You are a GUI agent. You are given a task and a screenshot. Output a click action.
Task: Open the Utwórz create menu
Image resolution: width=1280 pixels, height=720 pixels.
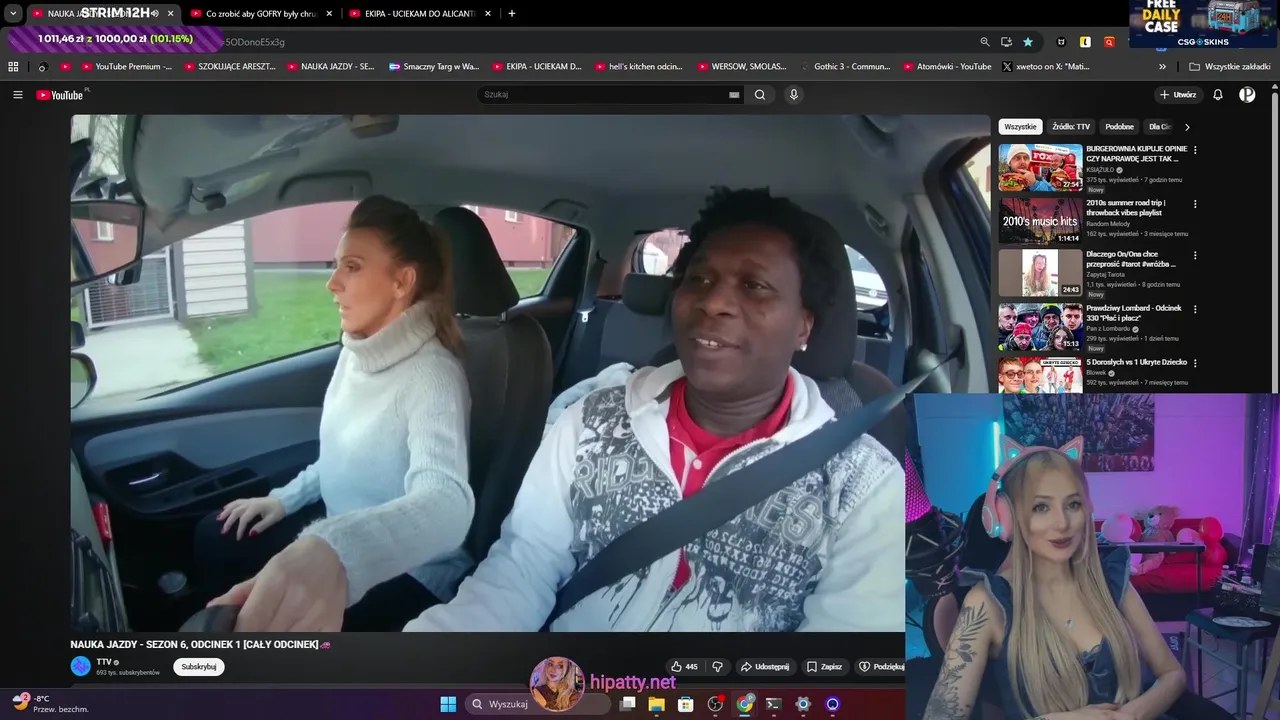1178,95
